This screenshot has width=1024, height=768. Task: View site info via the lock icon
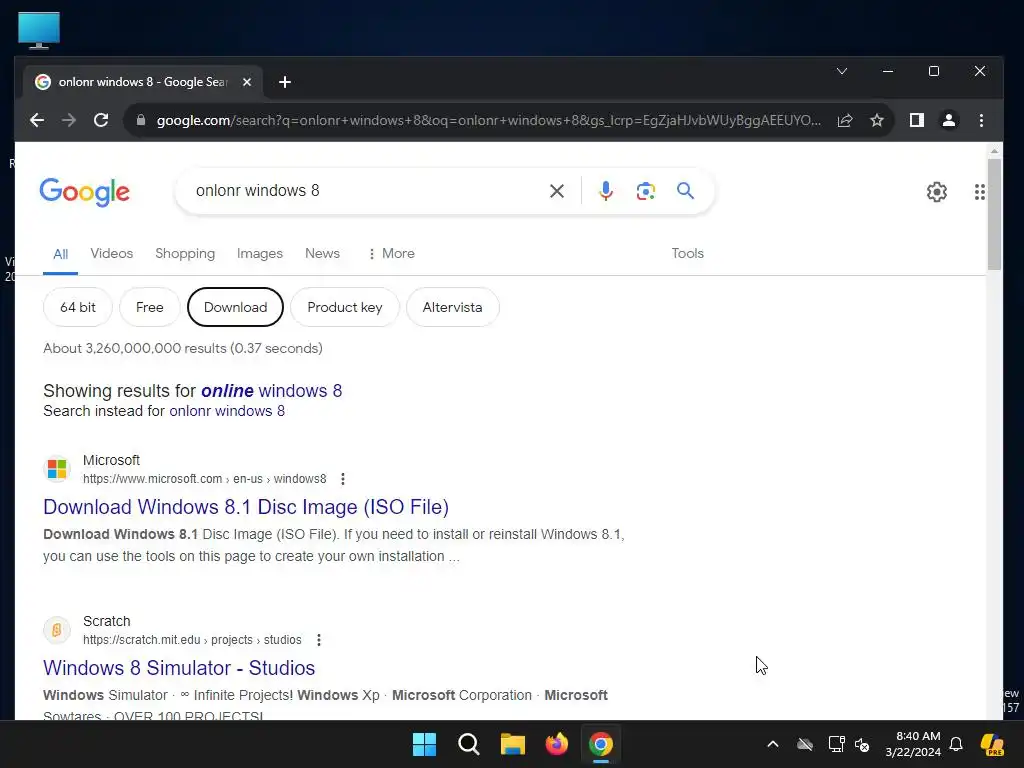(x=140, y=120)
